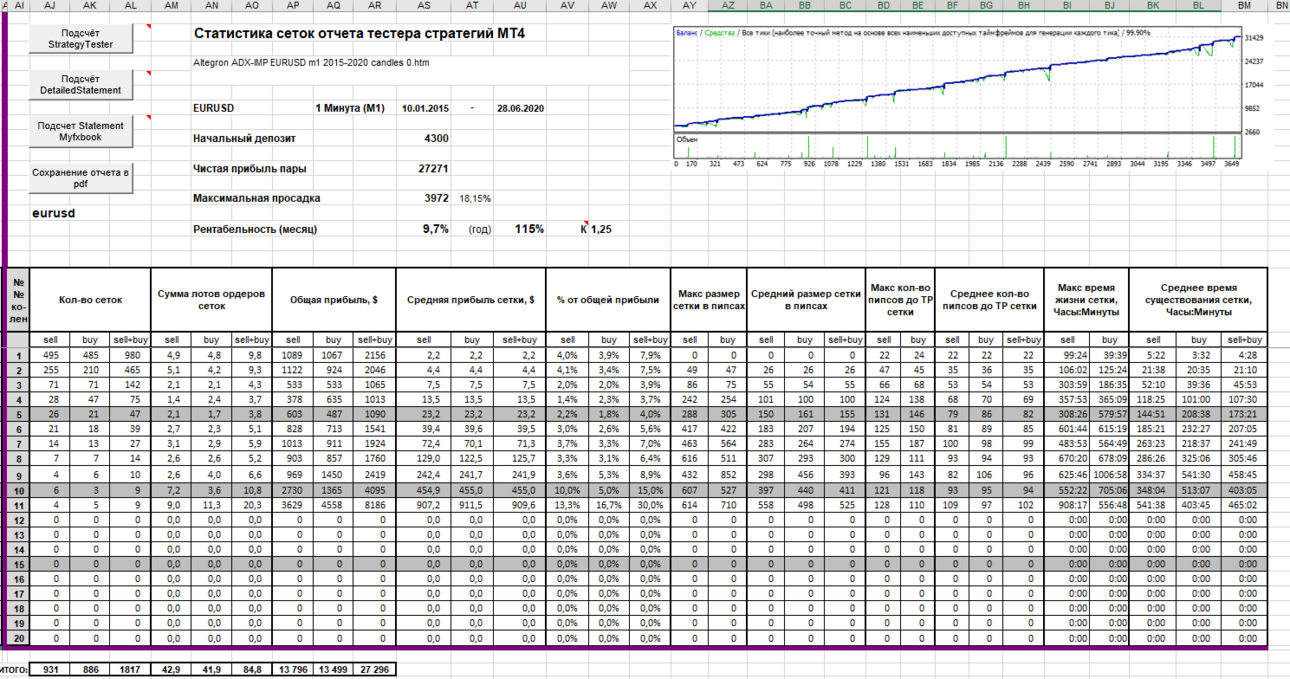Viewport: 1290px width, 679px height.
Task: Select the drawdown percentage '18,15%'
Action: point(475,199)
